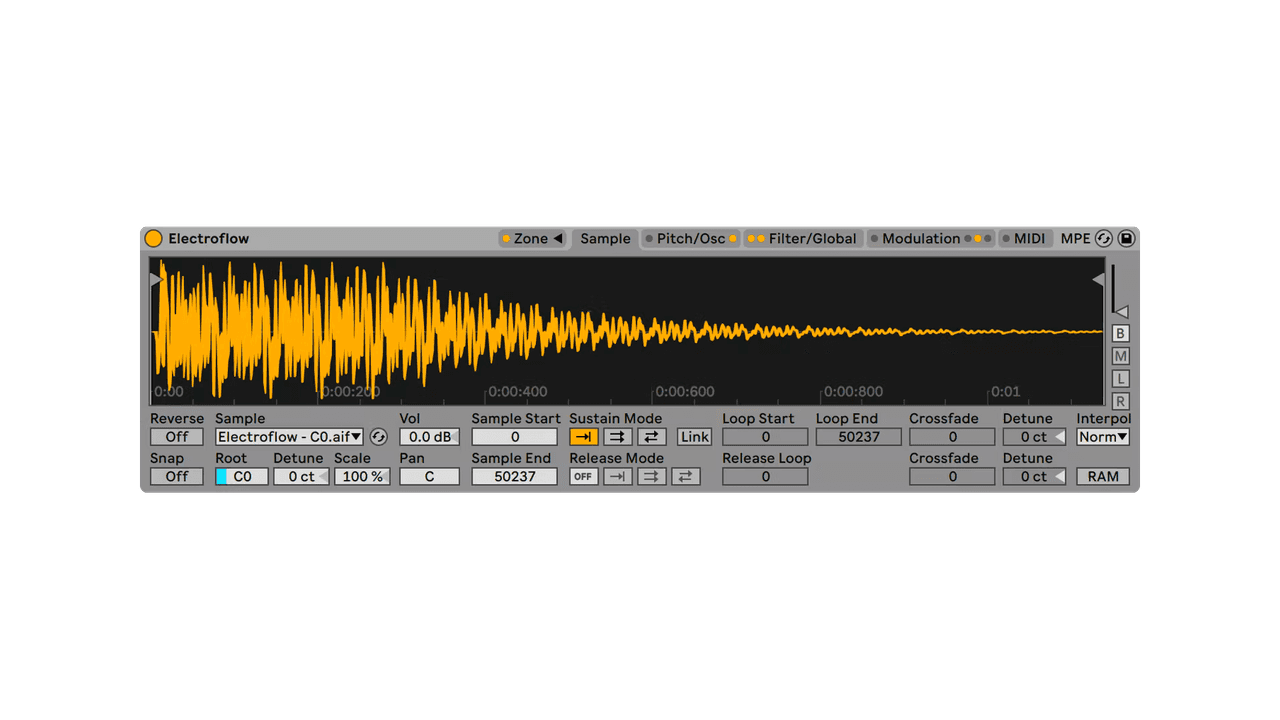
Task: Collapse the Zone section via its arrow
Action: tap(556, 238)
